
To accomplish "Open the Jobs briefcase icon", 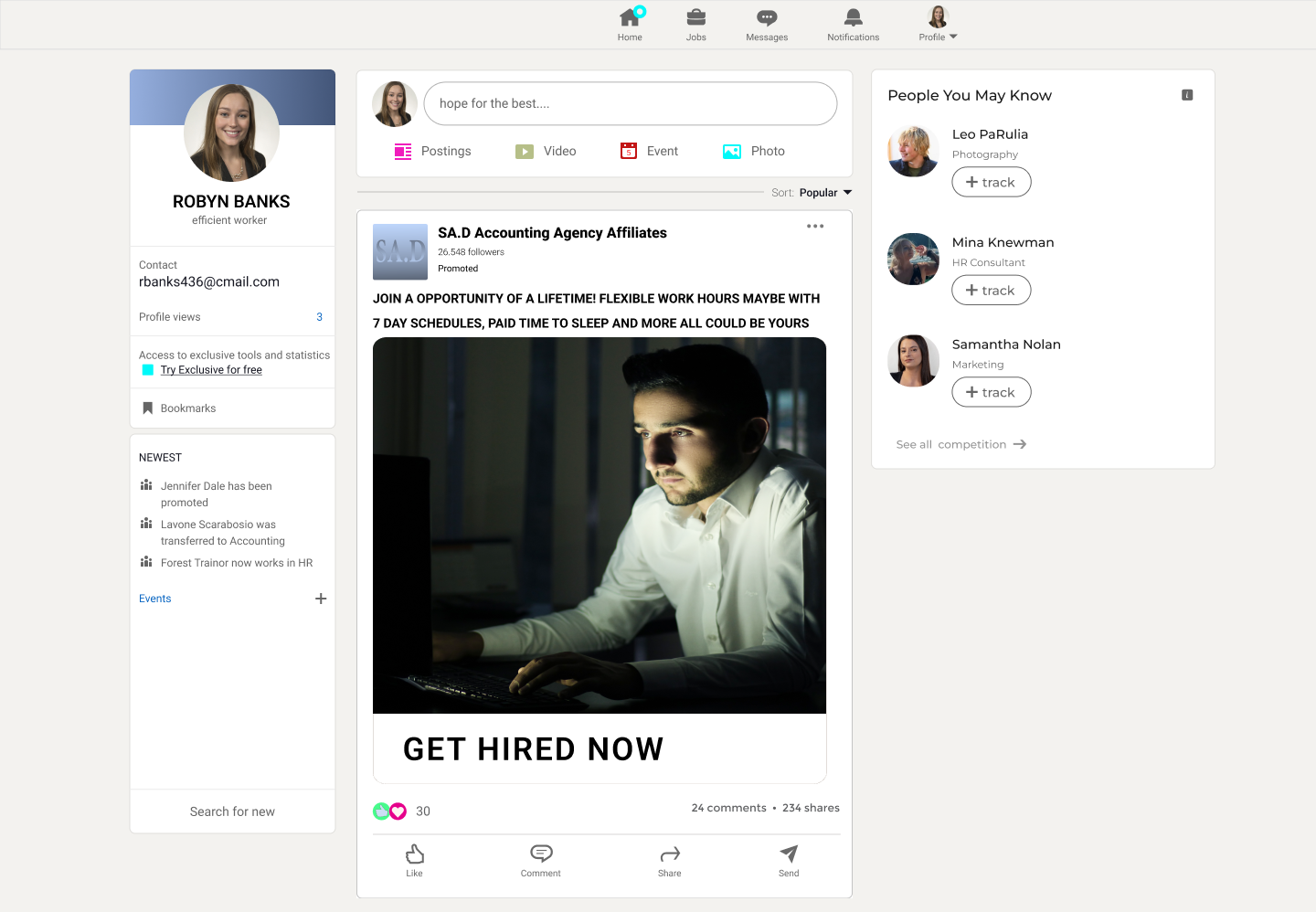I will tap(695, 17).
